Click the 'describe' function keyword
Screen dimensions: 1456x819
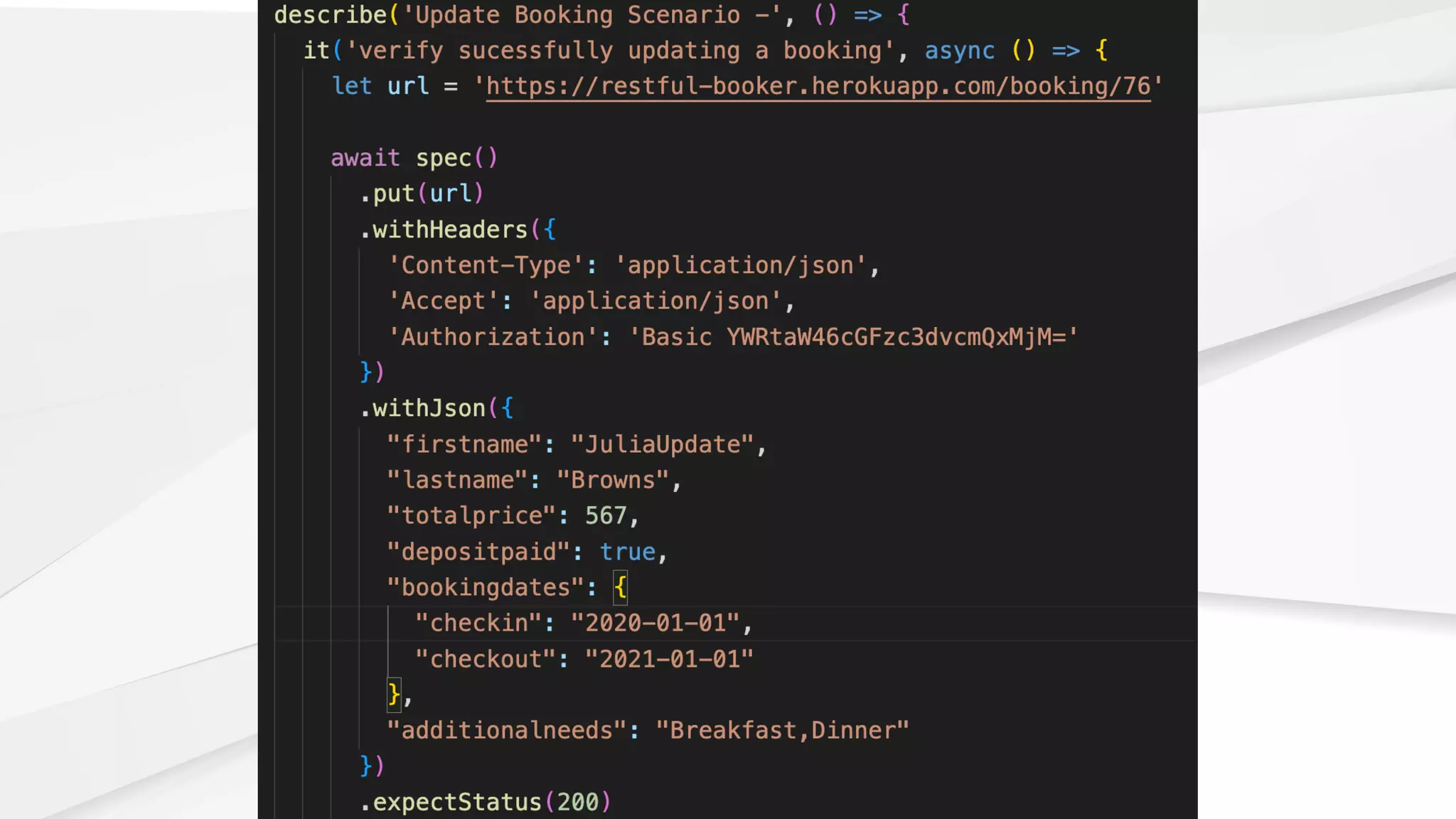click(330, 15)
